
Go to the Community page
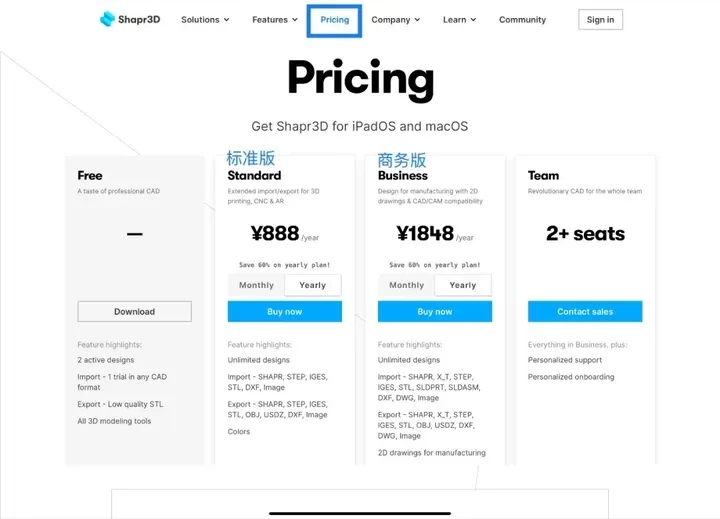pos(522,20)
